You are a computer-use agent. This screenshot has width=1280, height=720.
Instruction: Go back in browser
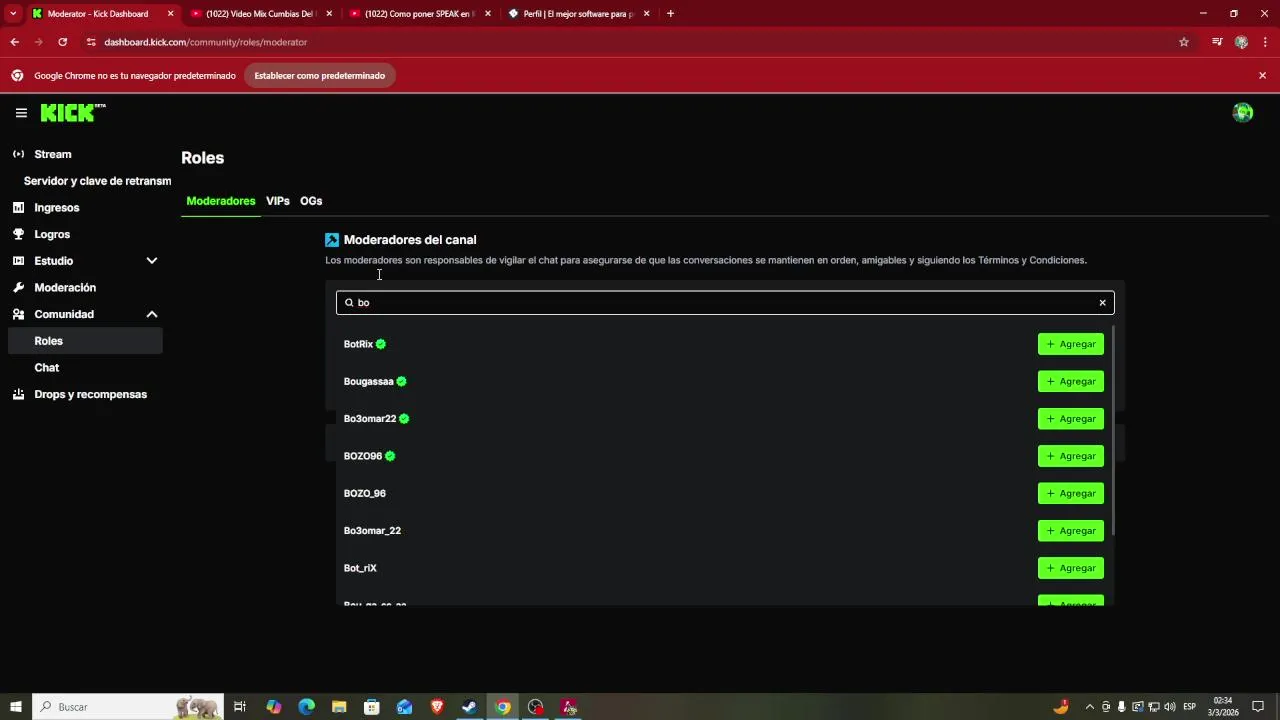(x=14, y=42)
